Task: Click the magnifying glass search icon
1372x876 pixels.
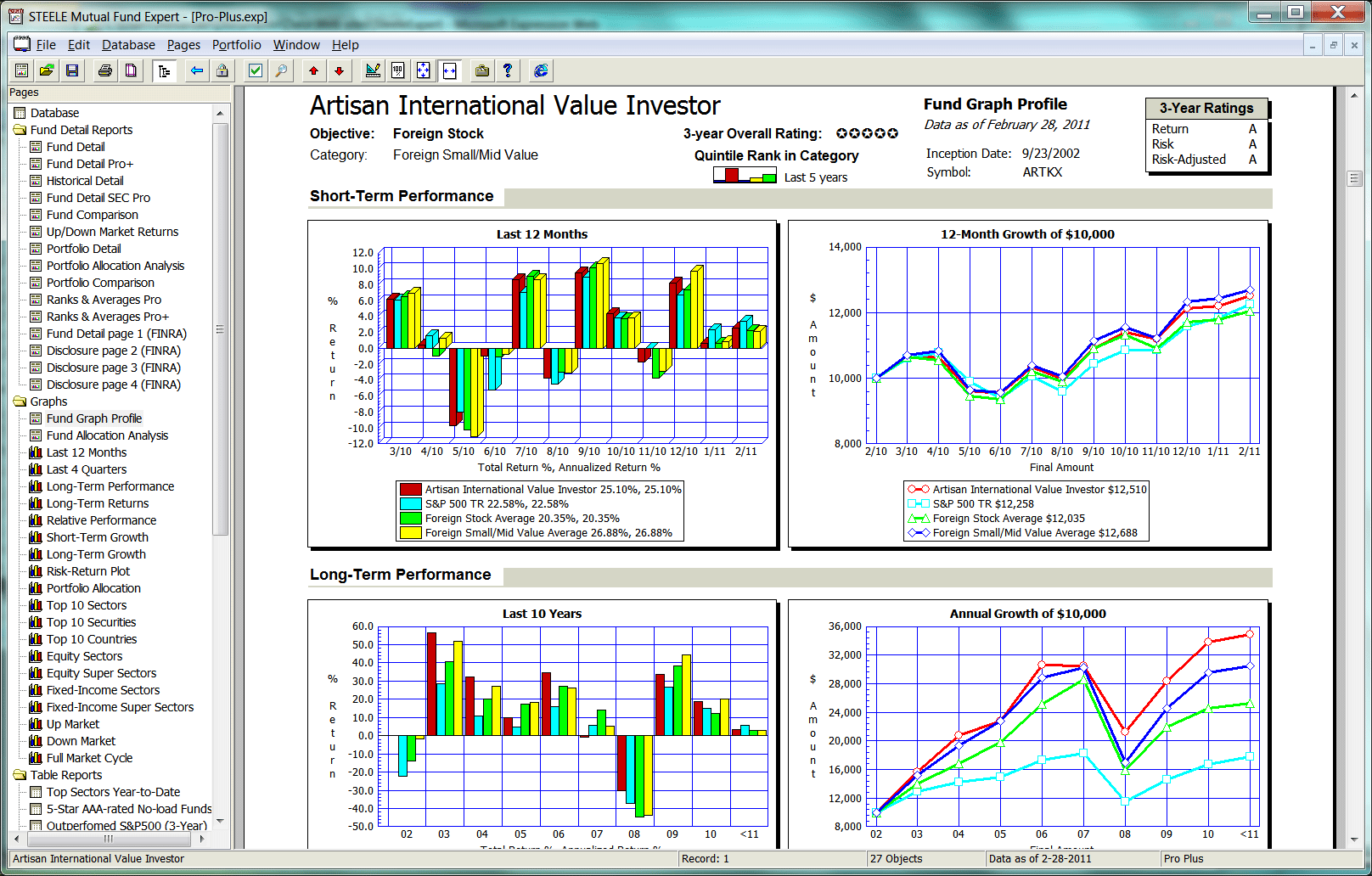Action: [281, 70]
